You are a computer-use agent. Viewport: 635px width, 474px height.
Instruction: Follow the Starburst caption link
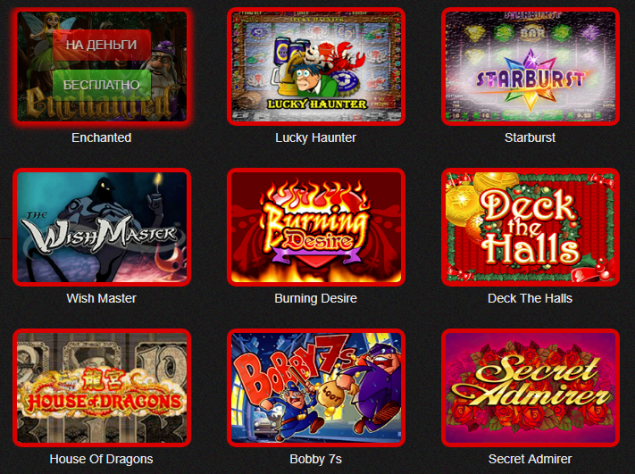pyautogui.click(x=530, y=138)
